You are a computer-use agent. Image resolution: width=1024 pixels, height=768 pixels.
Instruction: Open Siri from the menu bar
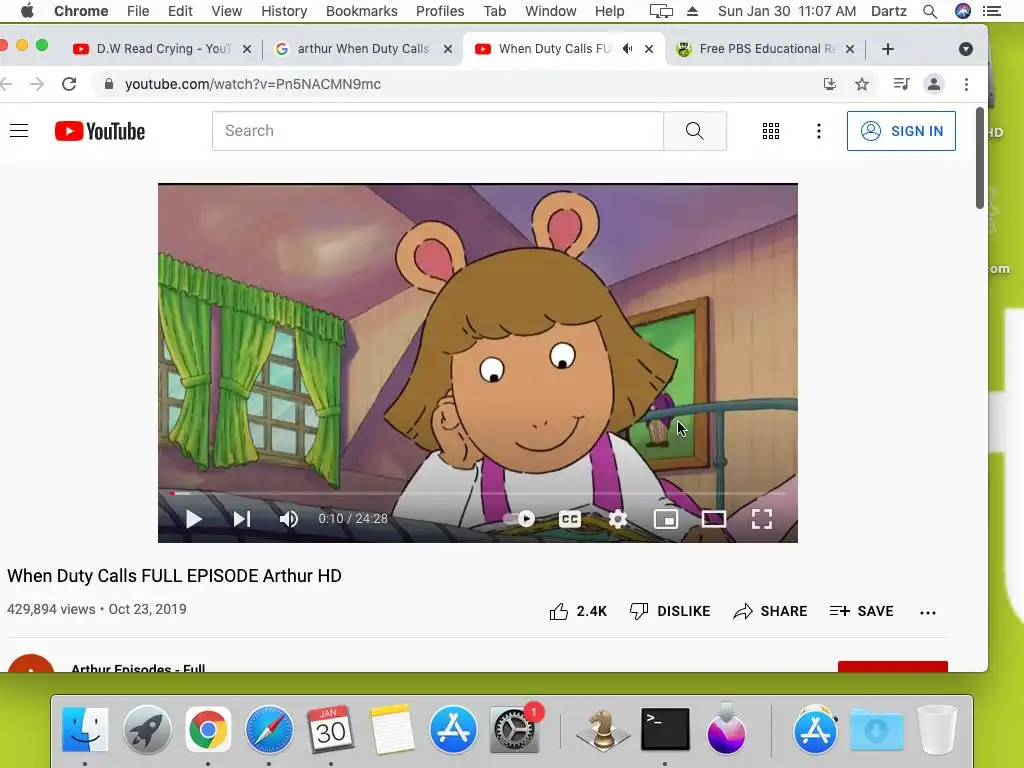coord(963,11)
